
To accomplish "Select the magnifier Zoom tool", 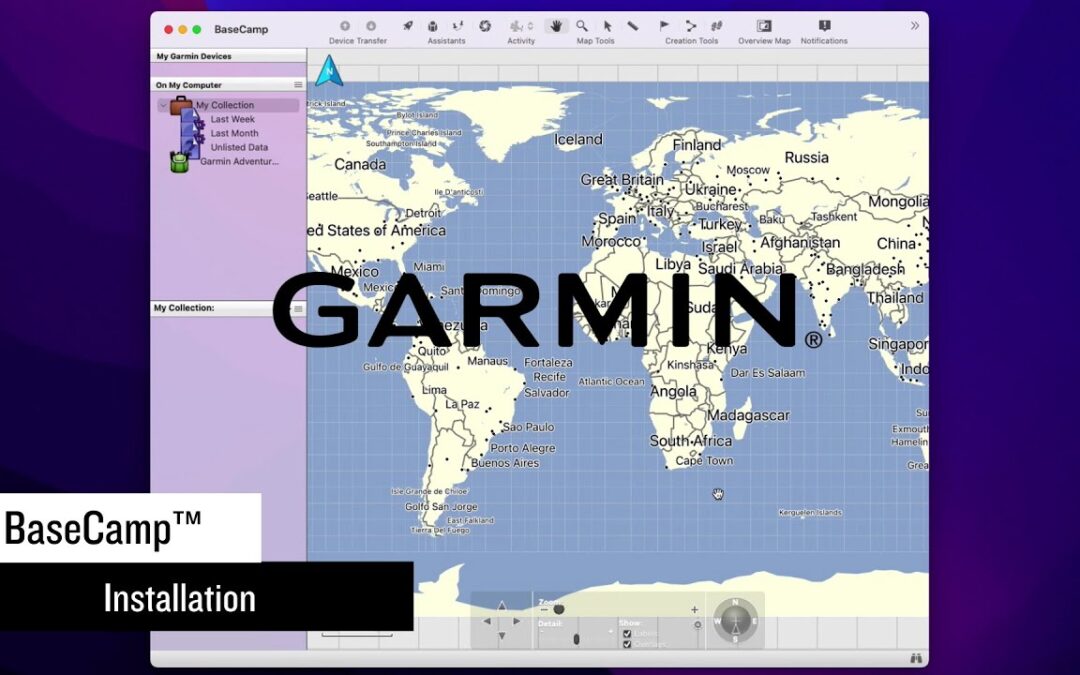I will click(x=582, y=26).
